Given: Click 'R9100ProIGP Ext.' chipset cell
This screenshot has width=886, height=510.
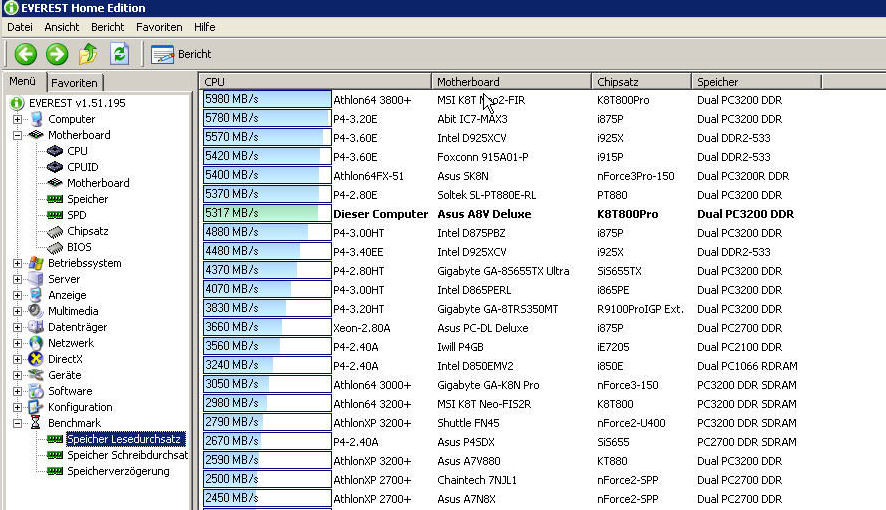Looking at the screenshot, I should [x=640, y=309].
